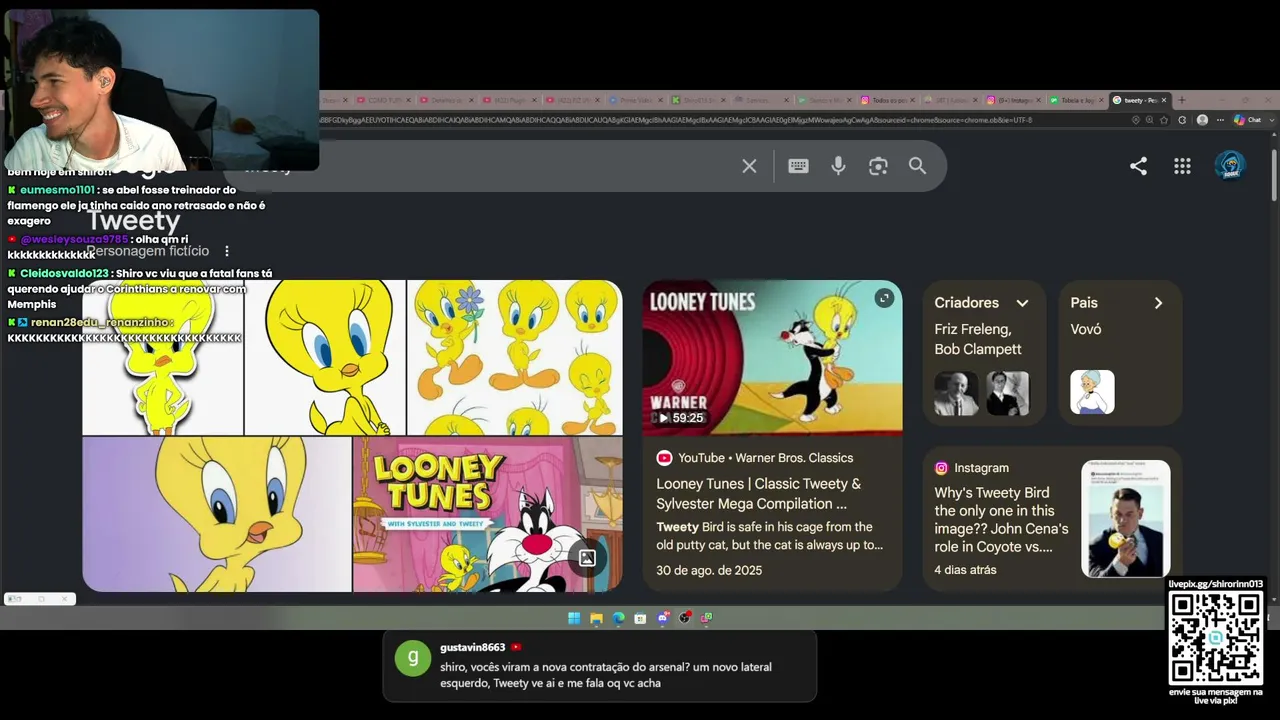Click the magnifying glass search button
This screenshot has height=720, width=1280.
click(x=917, y=166)
